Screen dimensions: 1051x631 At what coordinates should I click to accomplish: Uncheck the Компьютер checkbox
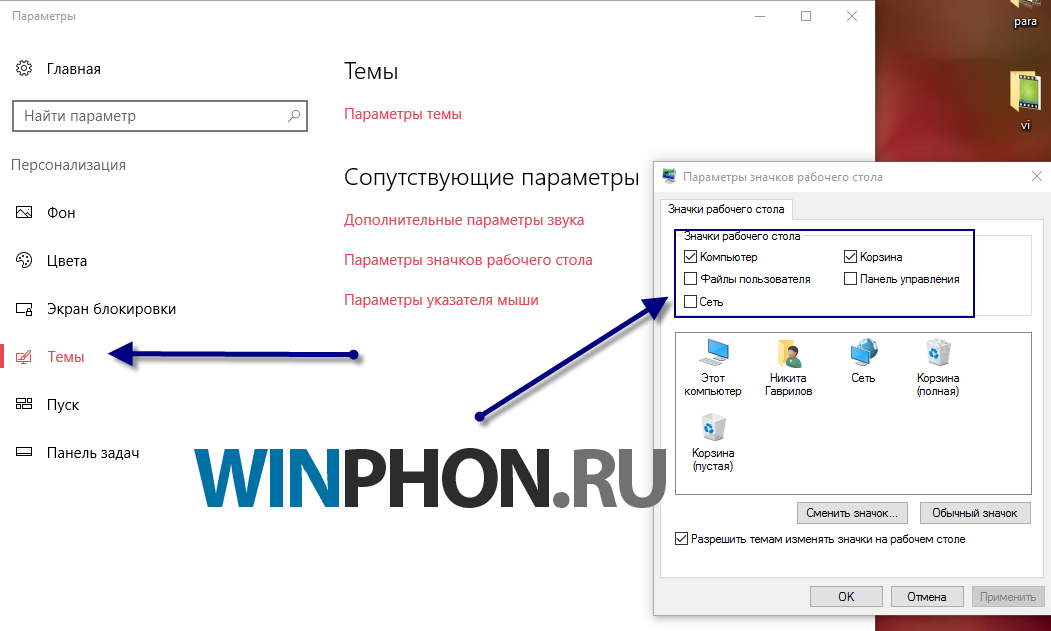[690, 256]
